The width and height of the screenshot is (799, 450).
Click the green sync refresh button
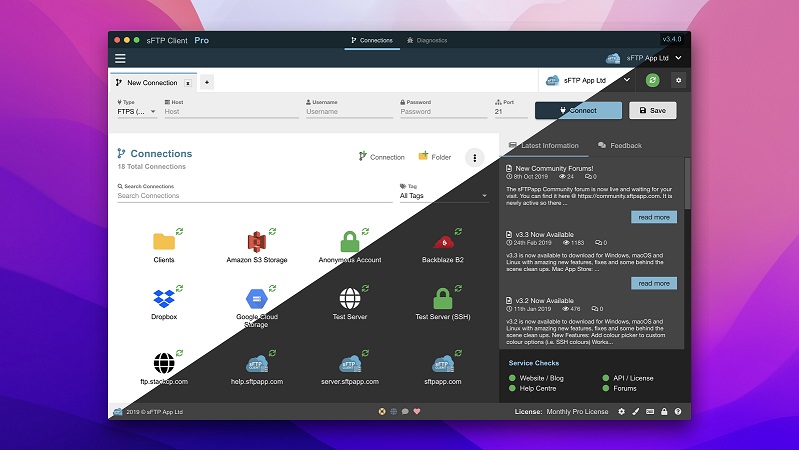652,80
